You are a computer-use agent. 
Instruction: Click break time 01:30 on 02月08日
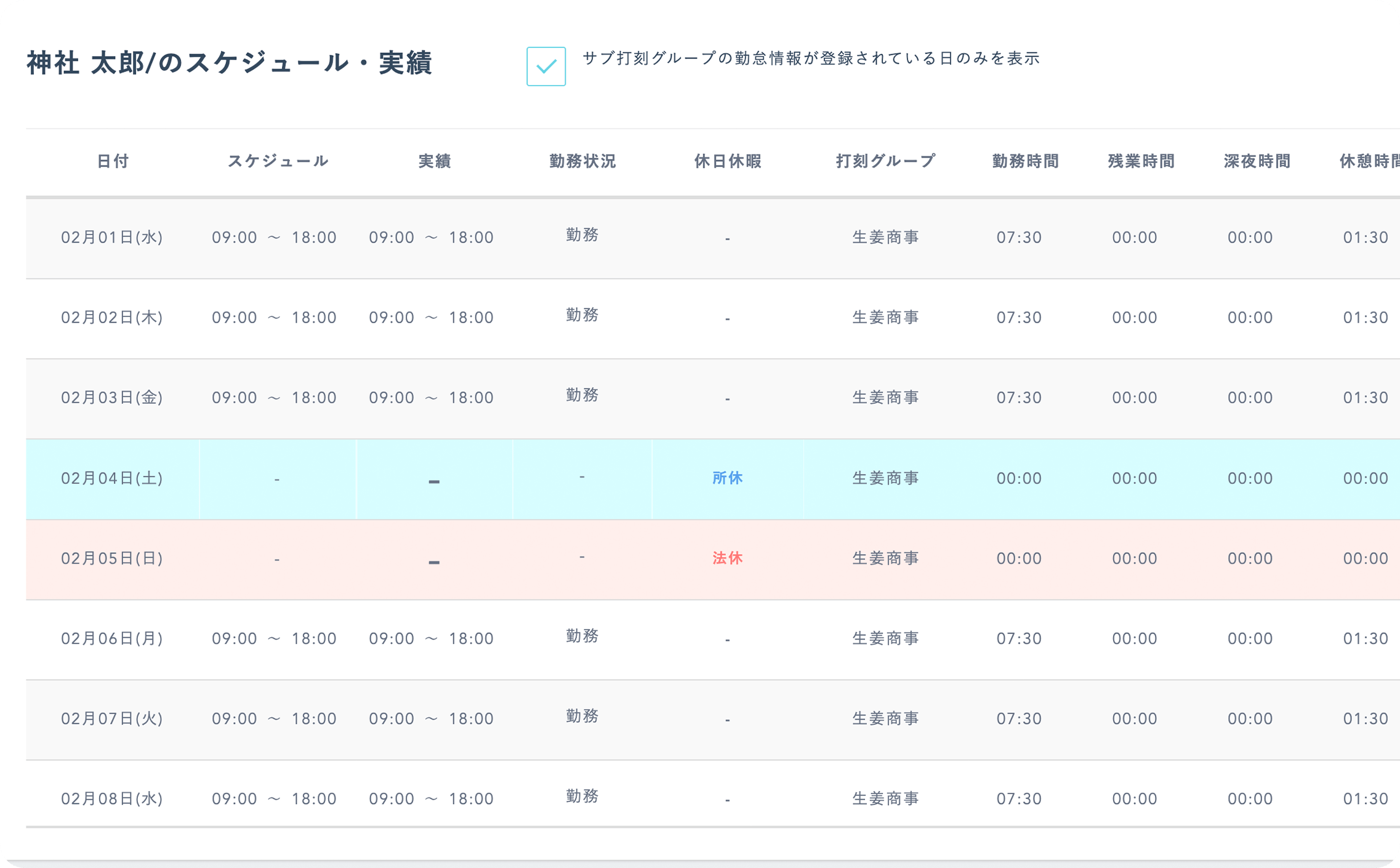pyautogui.click(x=1366, y=798)
